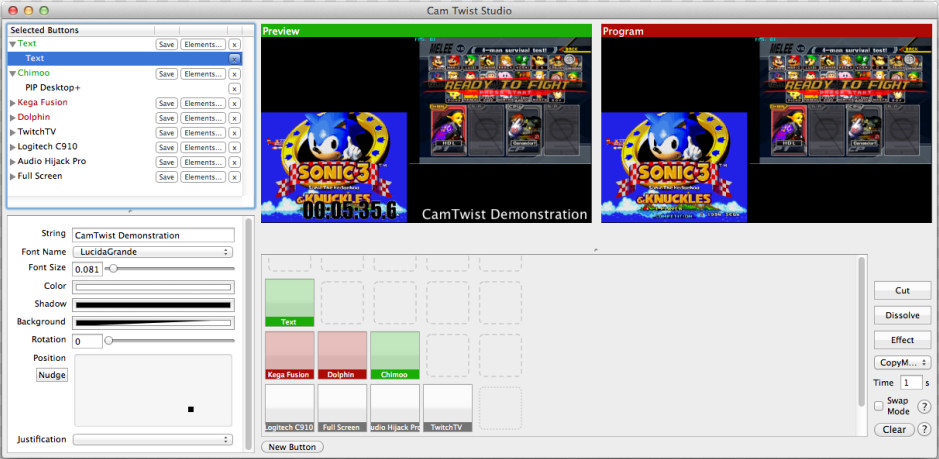Open Elements for Dolphin
The width and height of the screenshot is (939, 459).
coord(203,118)
